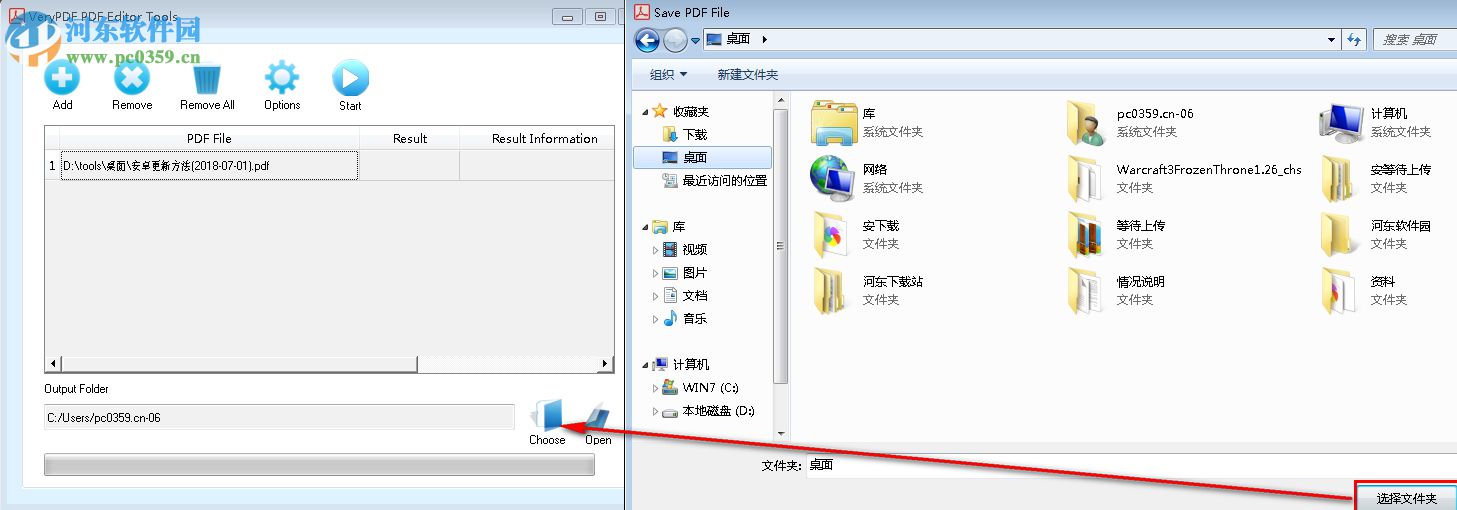Click the PDF File column header
Viewport: 1457px width, 510px height.
pos(209,139)
